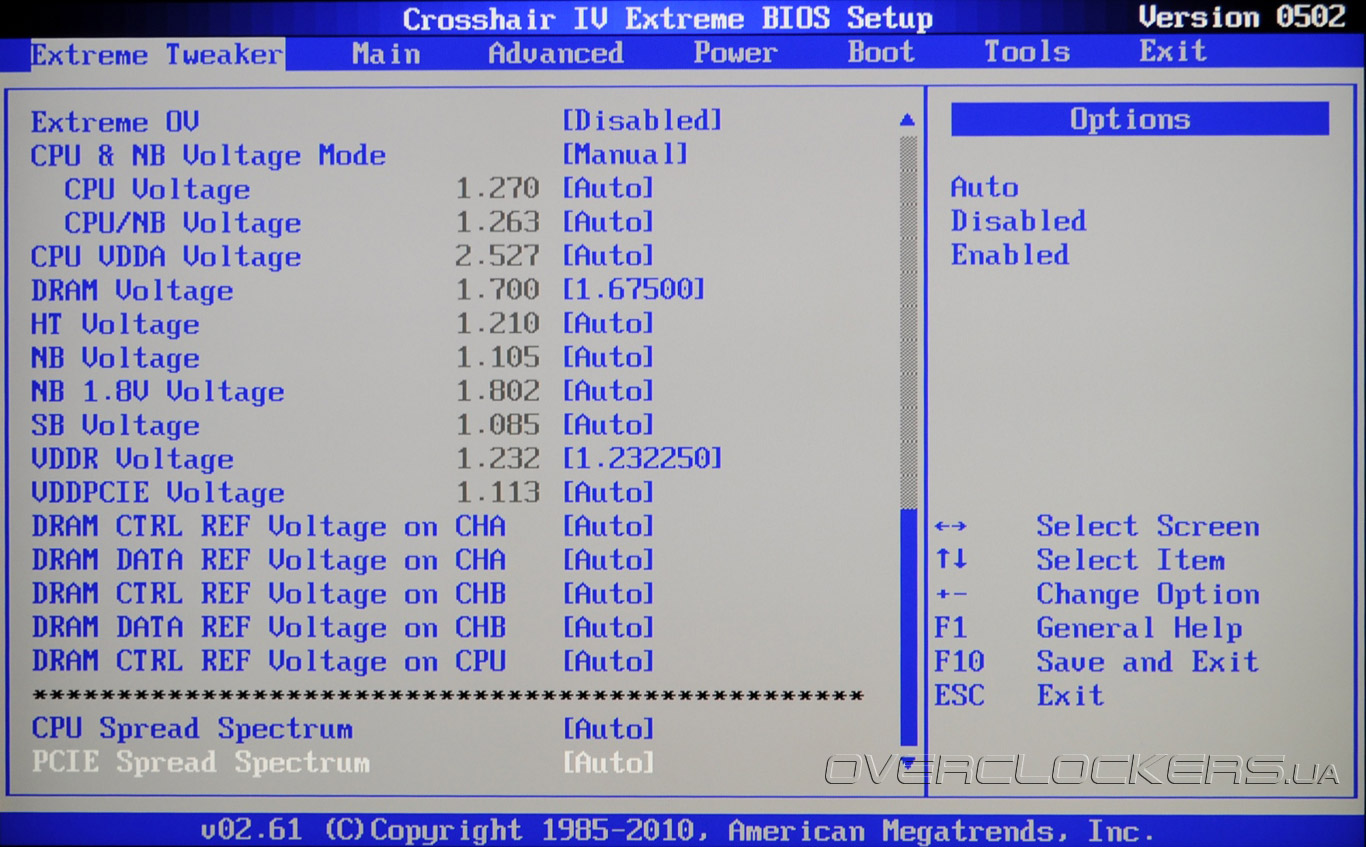Click the F10 Save and Exit hint
Viewport: 1366px width, 847px height.
coord(1096,662)
